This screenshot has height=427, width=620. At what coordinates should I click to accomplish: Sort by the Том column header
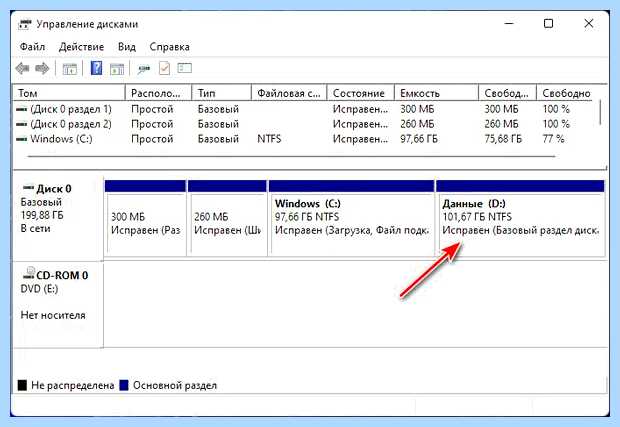pyautogui.click(x=69, y=93)
